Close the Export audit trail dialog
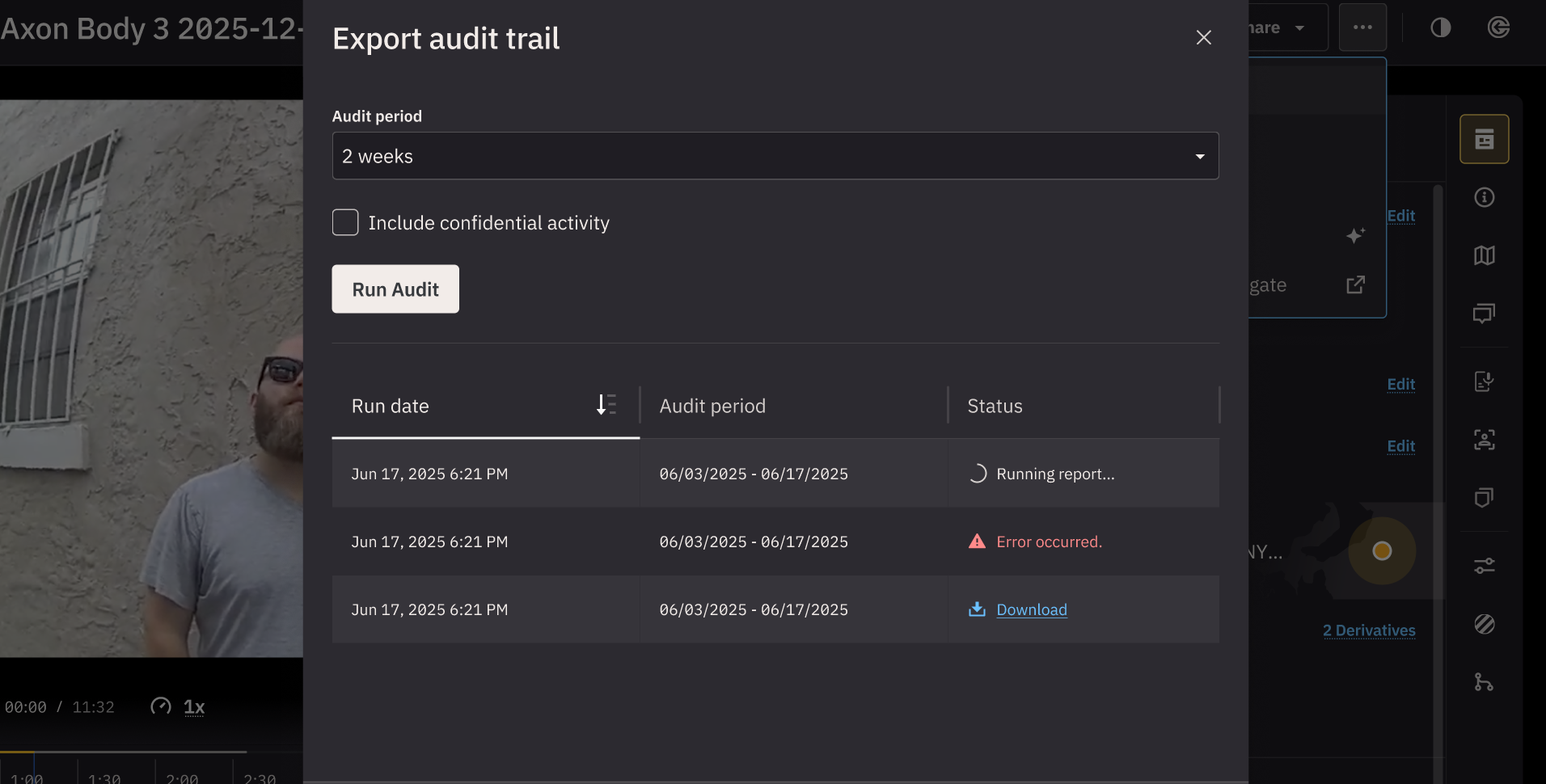This screenshot has width=1546, height=784. pyautogui.click(x=1203, y=38)
